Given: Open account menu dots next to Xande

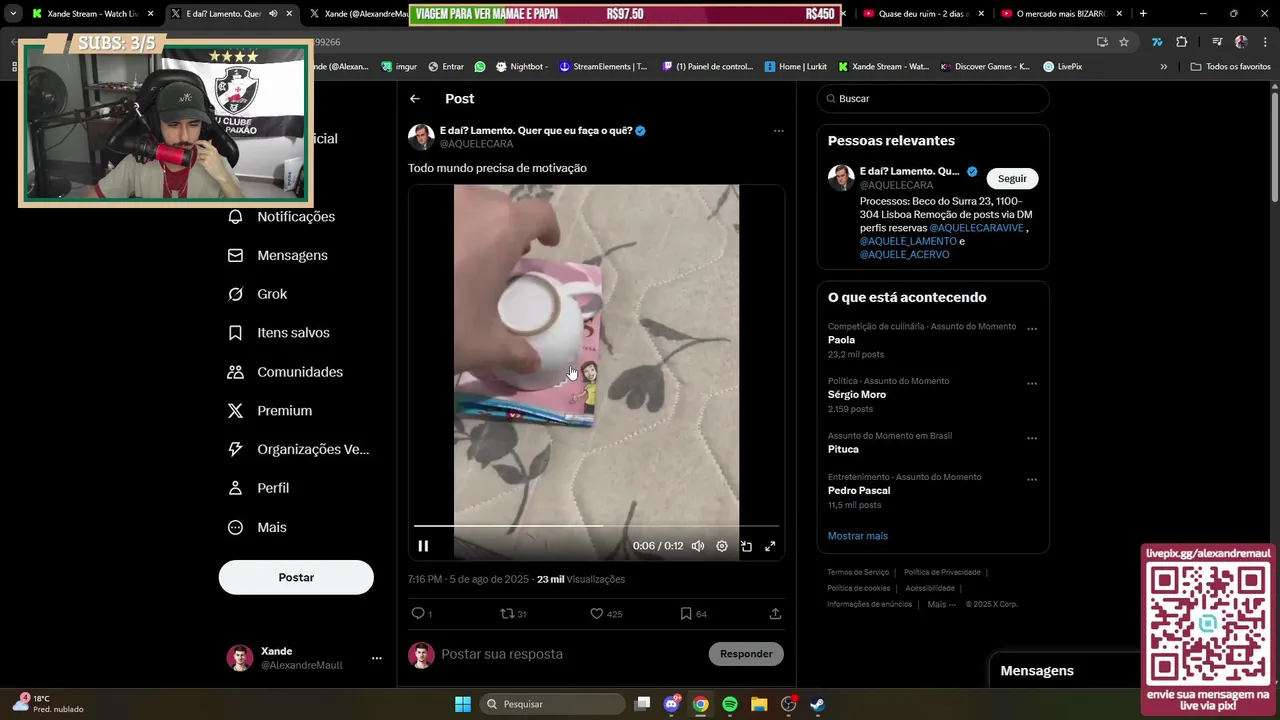Looking at the screenshot, I should (377, 658).
